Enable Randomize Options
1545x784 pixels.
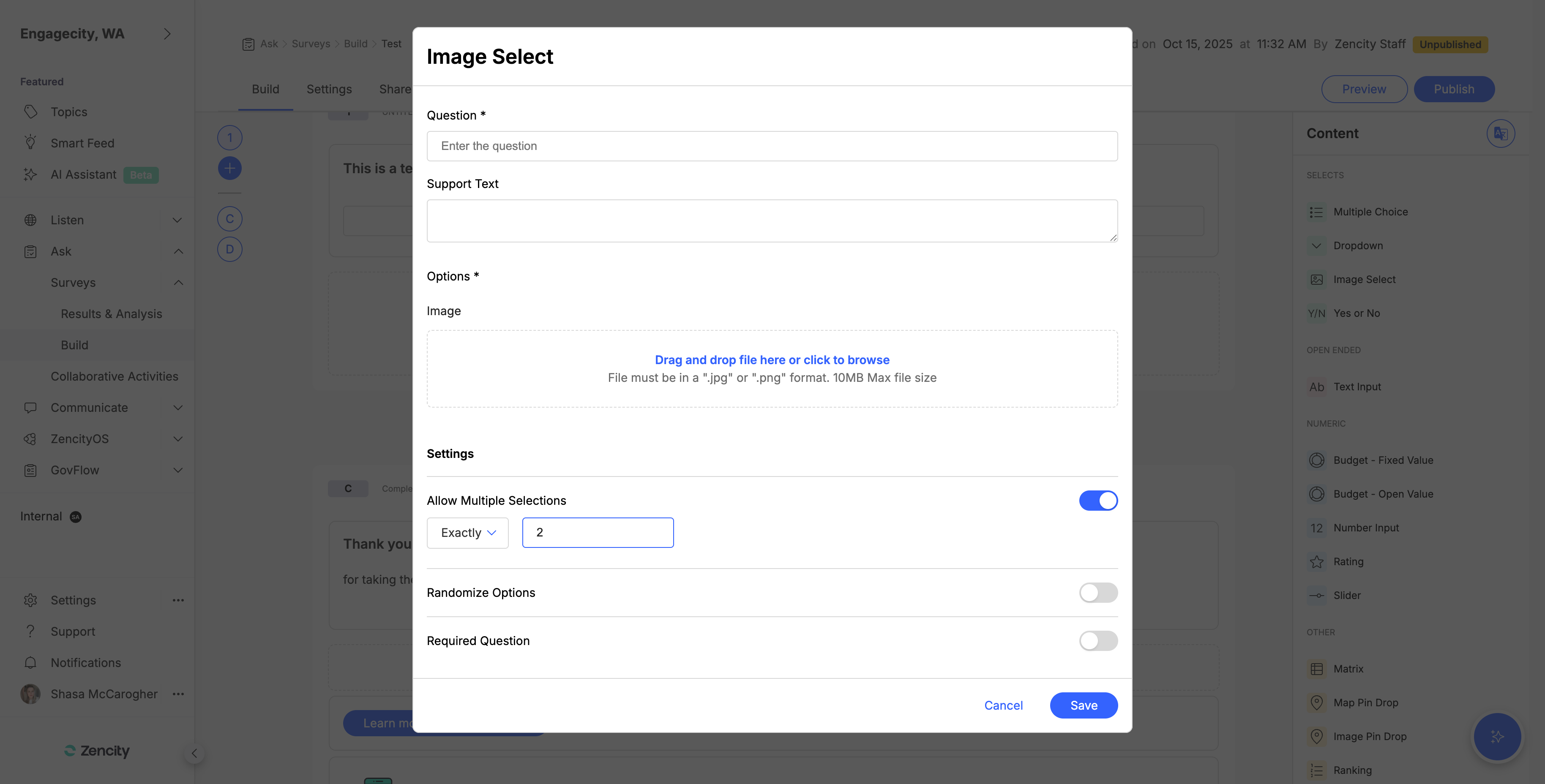tap(1098, 593)
